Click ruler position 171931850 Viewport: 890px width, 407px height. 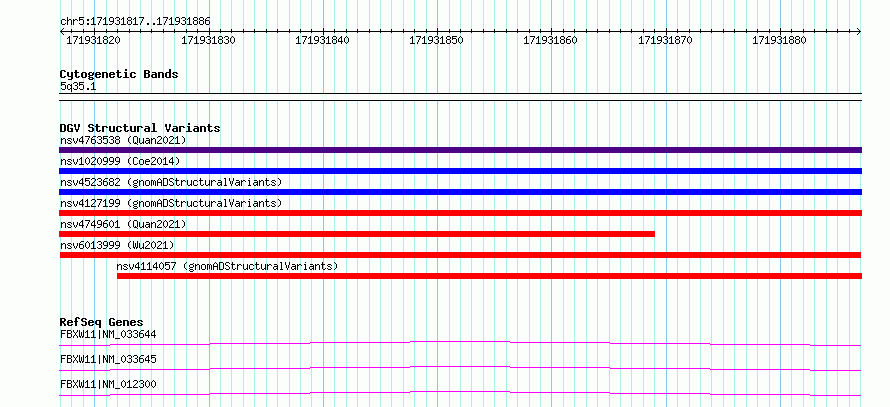[x=437, y=40]
